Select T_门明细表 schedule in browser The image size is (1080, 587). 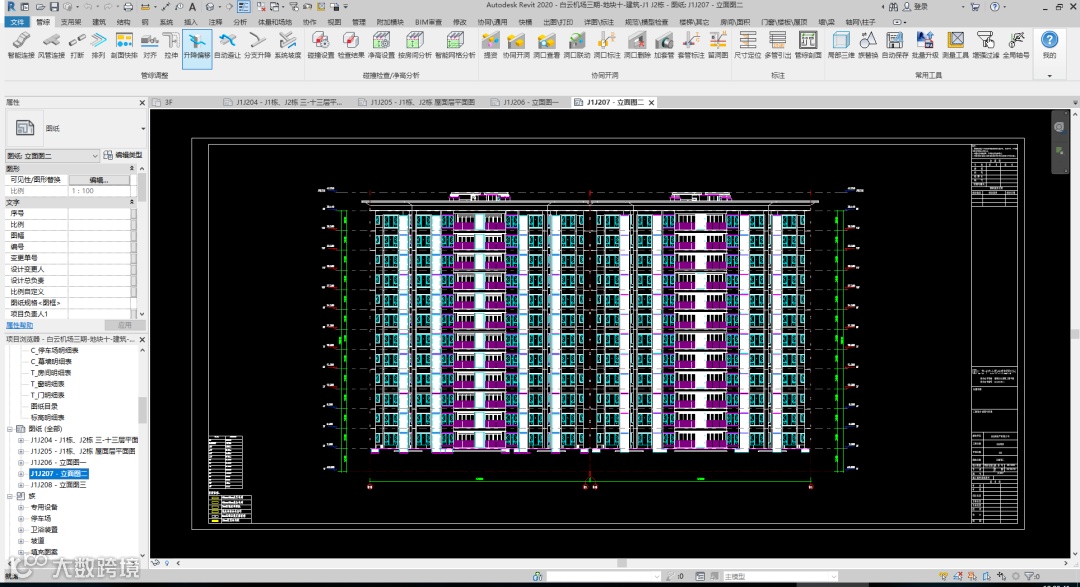48,395
